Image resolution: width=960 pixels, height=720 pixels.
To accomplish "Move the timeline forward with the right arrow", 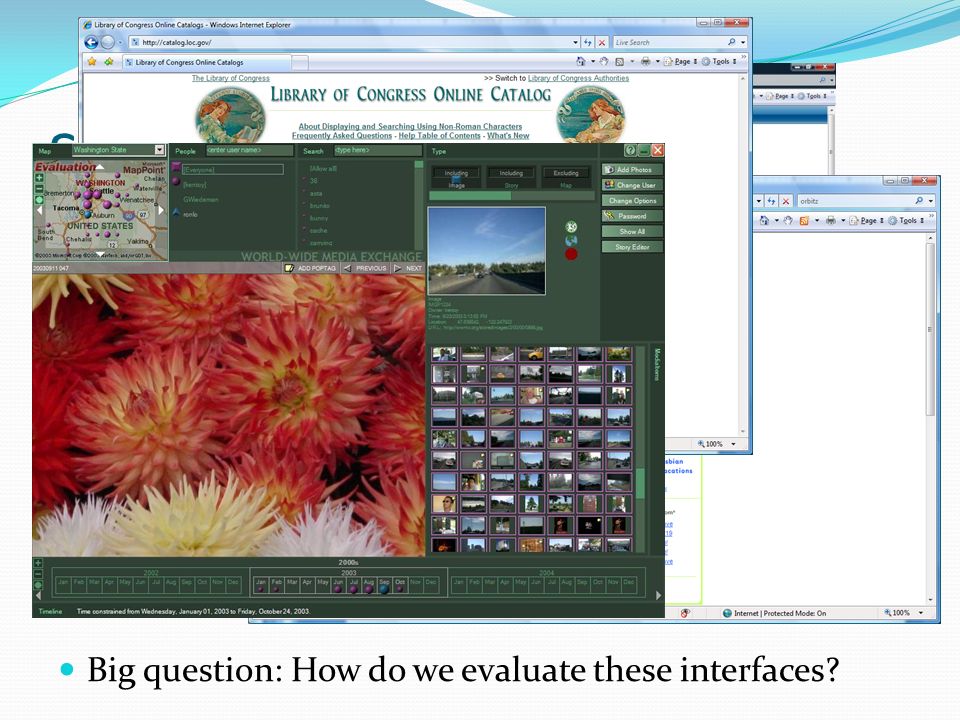I will pyautogui.click(x=659, y=594).
